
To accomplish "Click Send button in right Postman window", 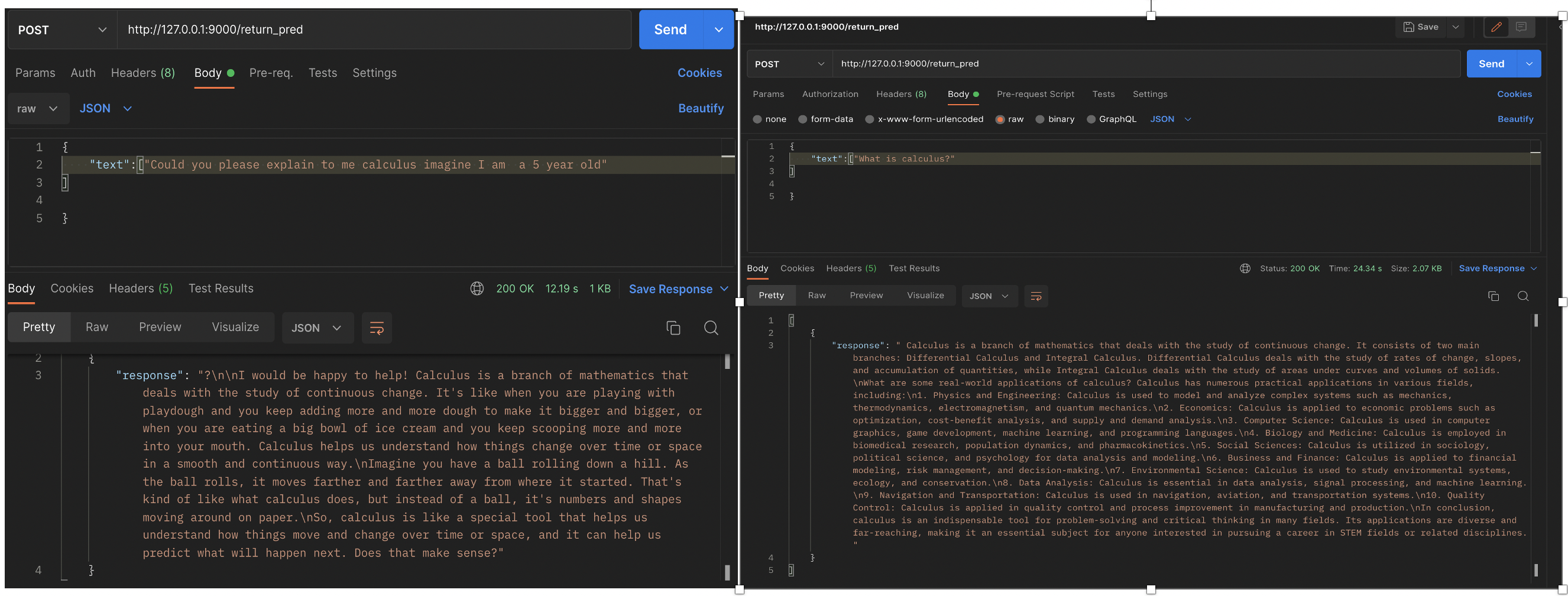I will click(1491, 64).
